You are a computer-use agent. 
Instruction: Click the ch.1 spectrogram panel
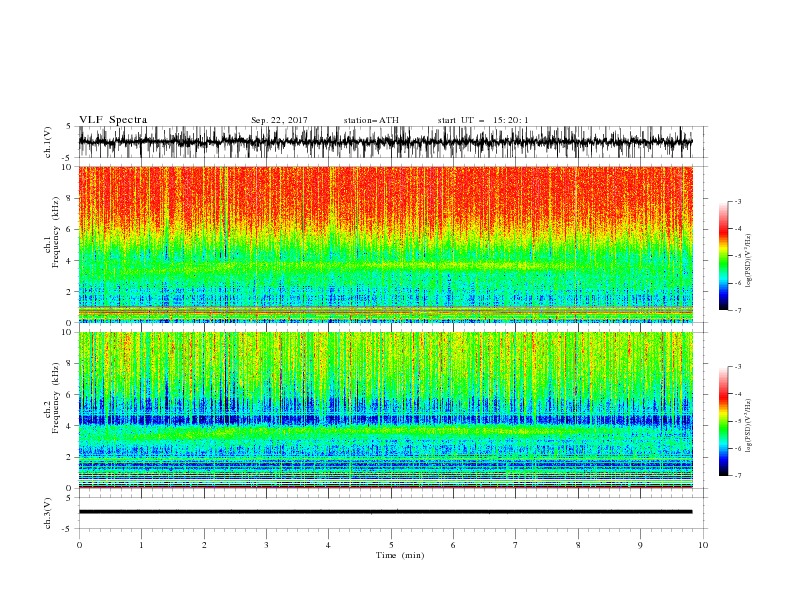click(385, 244)
